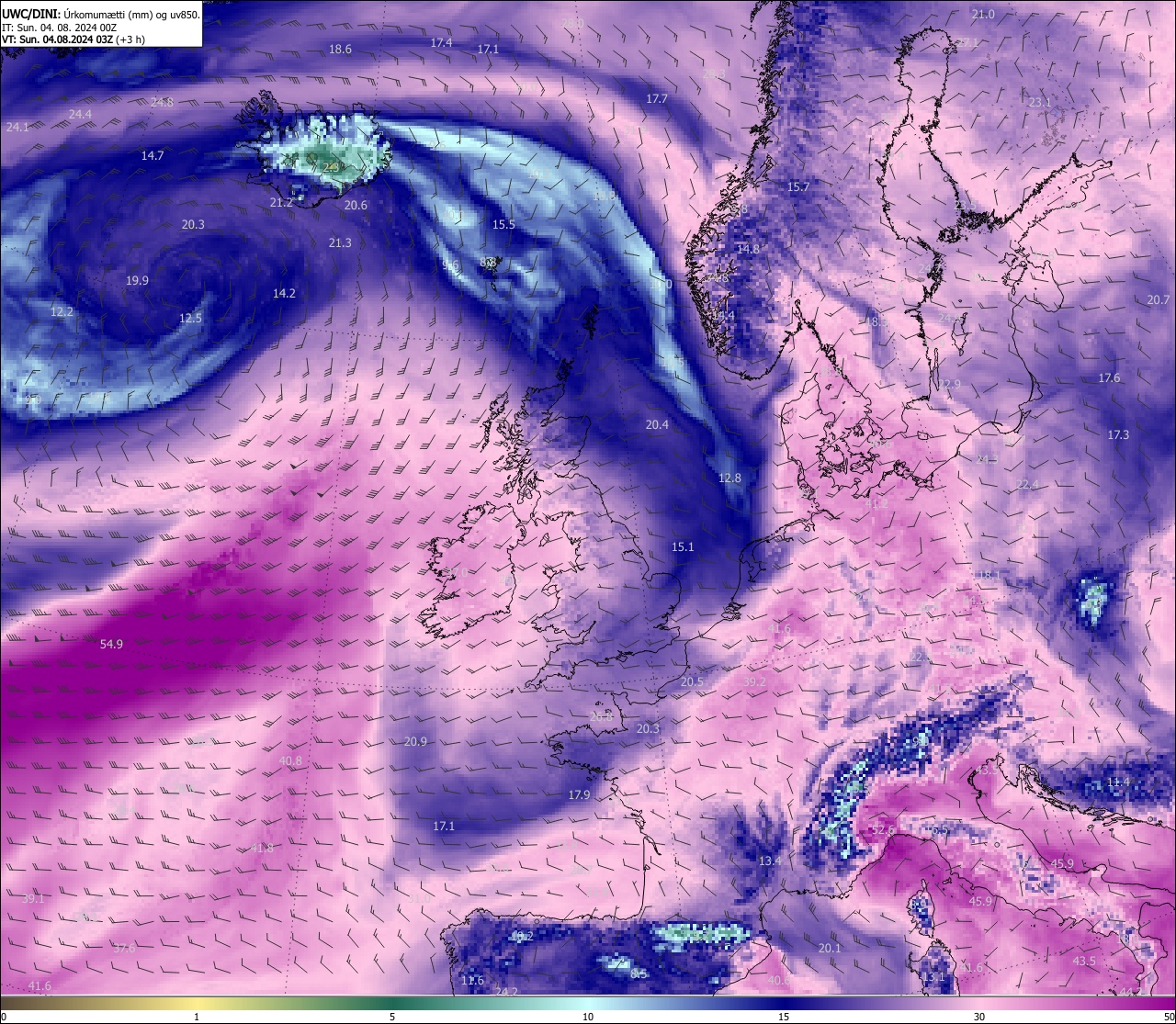Click the 39.1 value label

point(33,899)
